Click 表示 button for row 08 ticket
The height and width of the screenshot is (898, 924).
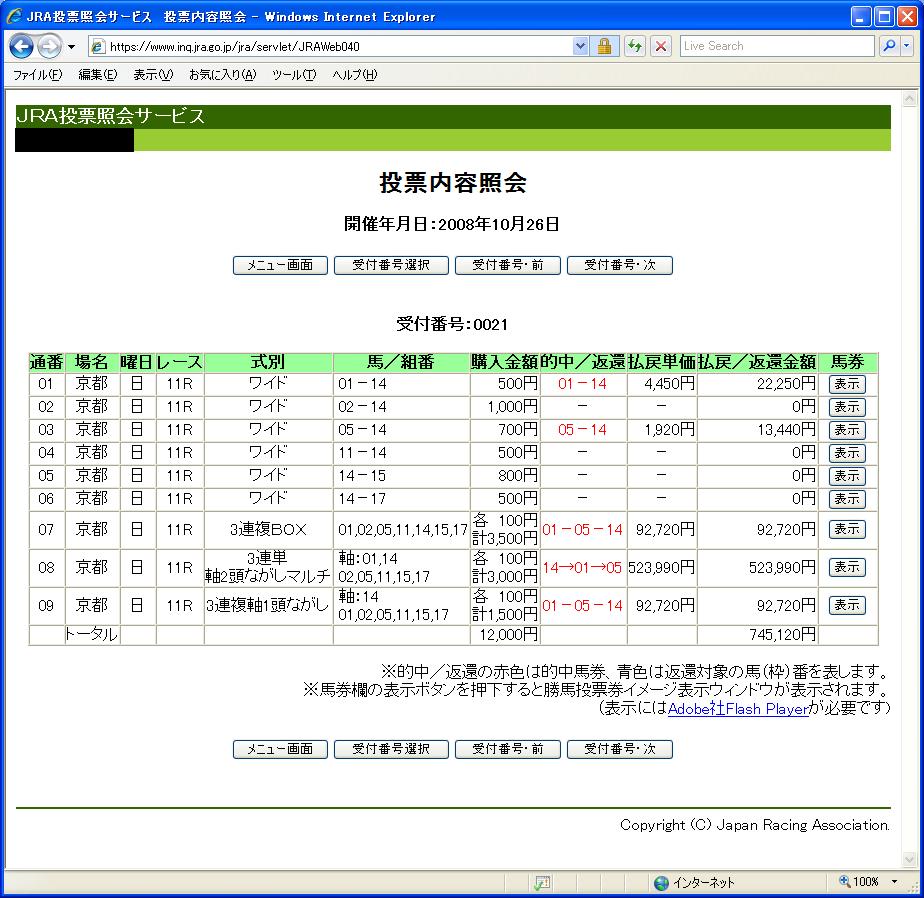coord(847,567)
